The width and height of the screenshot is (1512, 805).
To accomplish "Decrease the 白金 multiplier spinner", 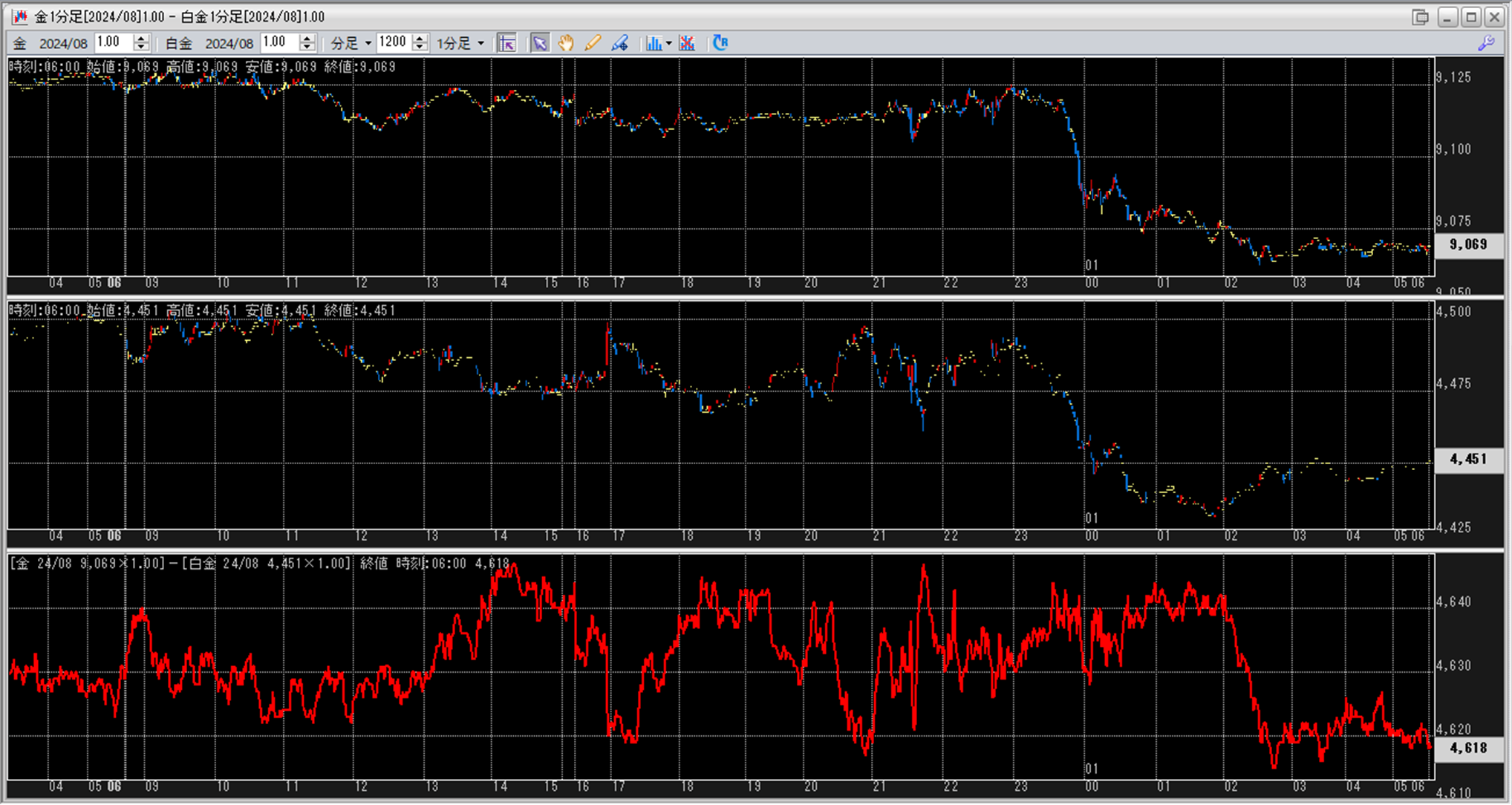I will pyautogui.click(x=307, y=48).
